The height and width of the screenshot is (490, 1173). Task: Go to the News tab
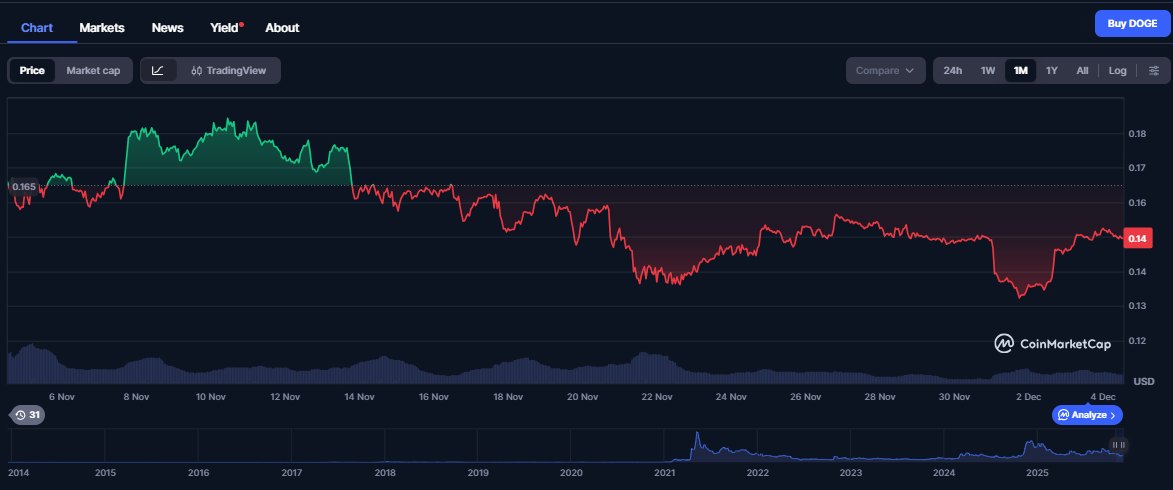coord(167,27)
